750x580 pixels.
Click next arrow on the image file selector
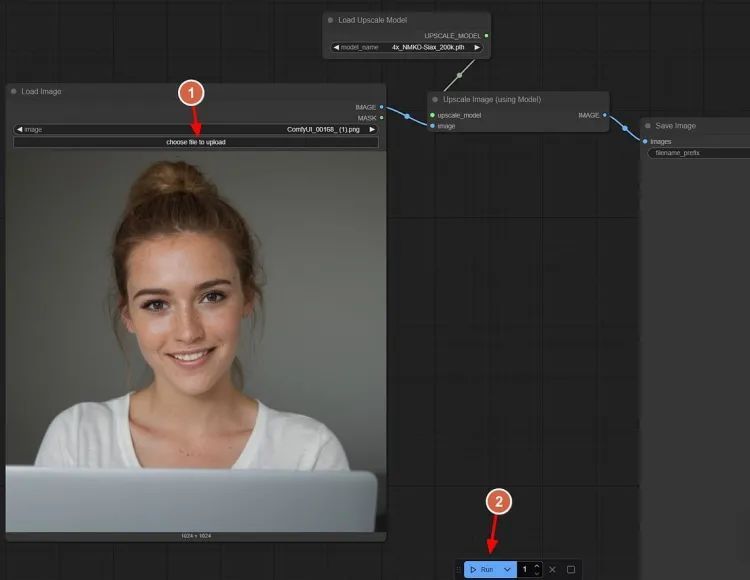pyautogui.click(x=372, y=129)
